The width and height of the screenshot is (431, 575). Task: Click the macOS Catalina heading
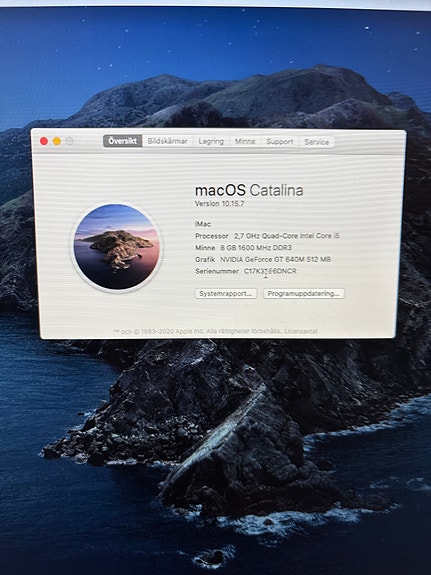tap(249, 190)
